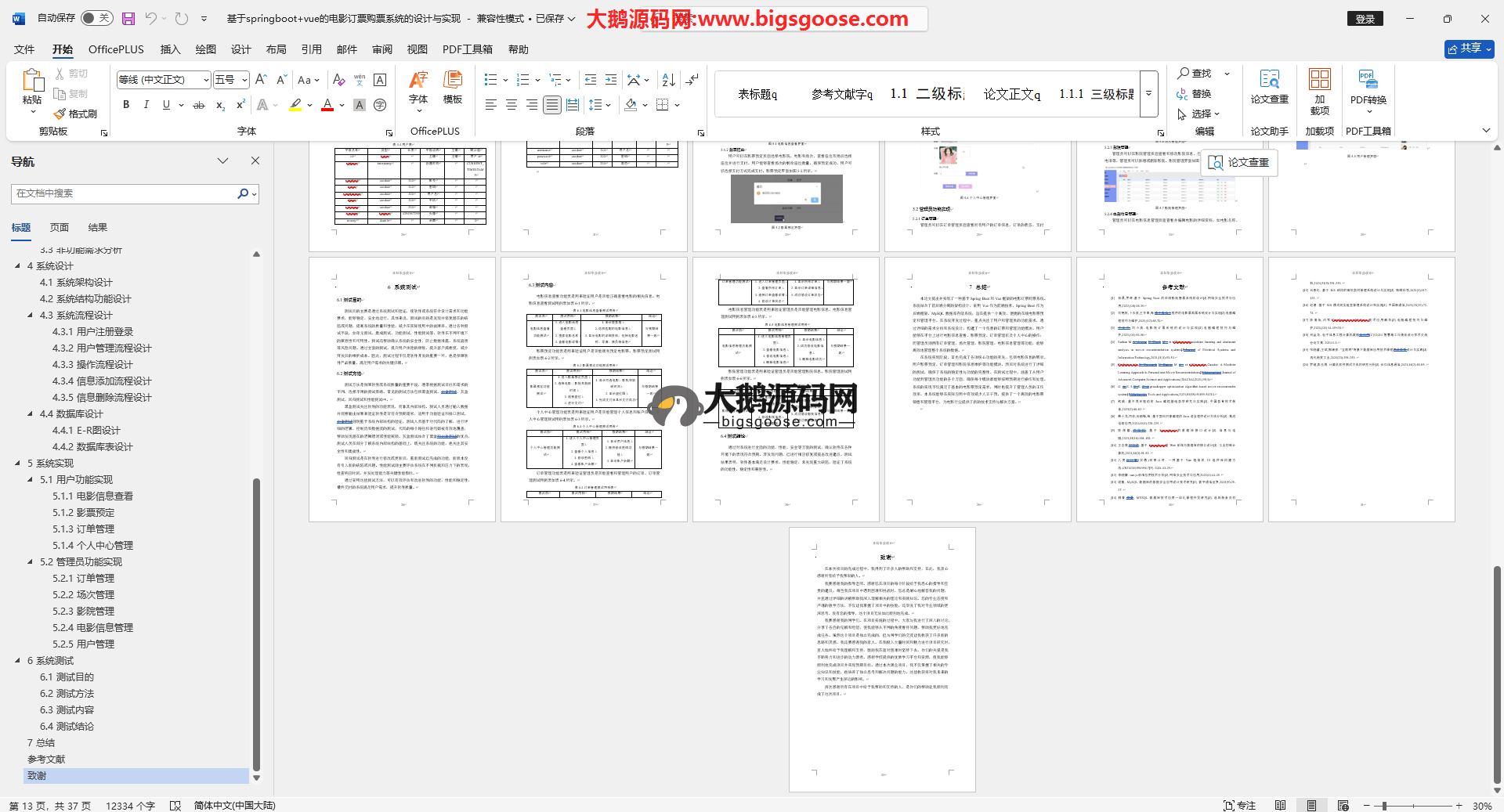Select the justify alignment icon

[x=552, y=105]
